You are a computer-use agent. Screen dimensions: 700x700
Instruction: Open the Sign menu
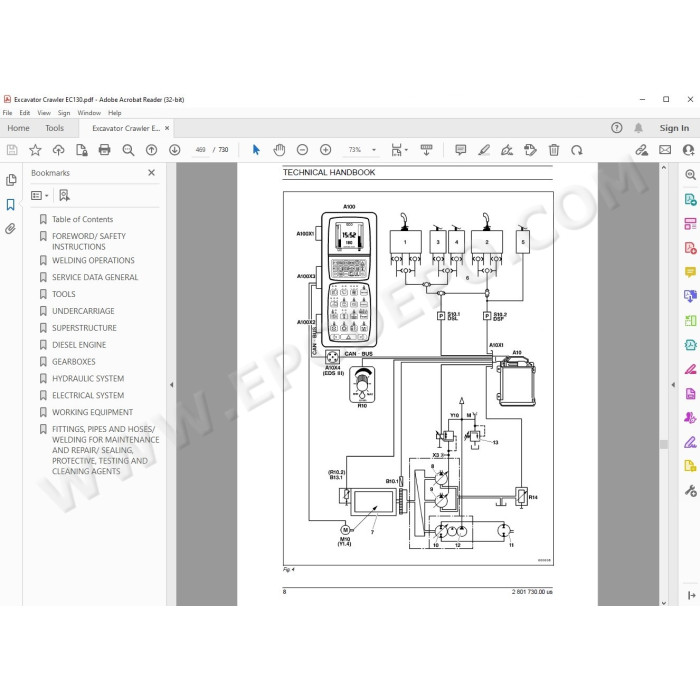tap(64, 113)
